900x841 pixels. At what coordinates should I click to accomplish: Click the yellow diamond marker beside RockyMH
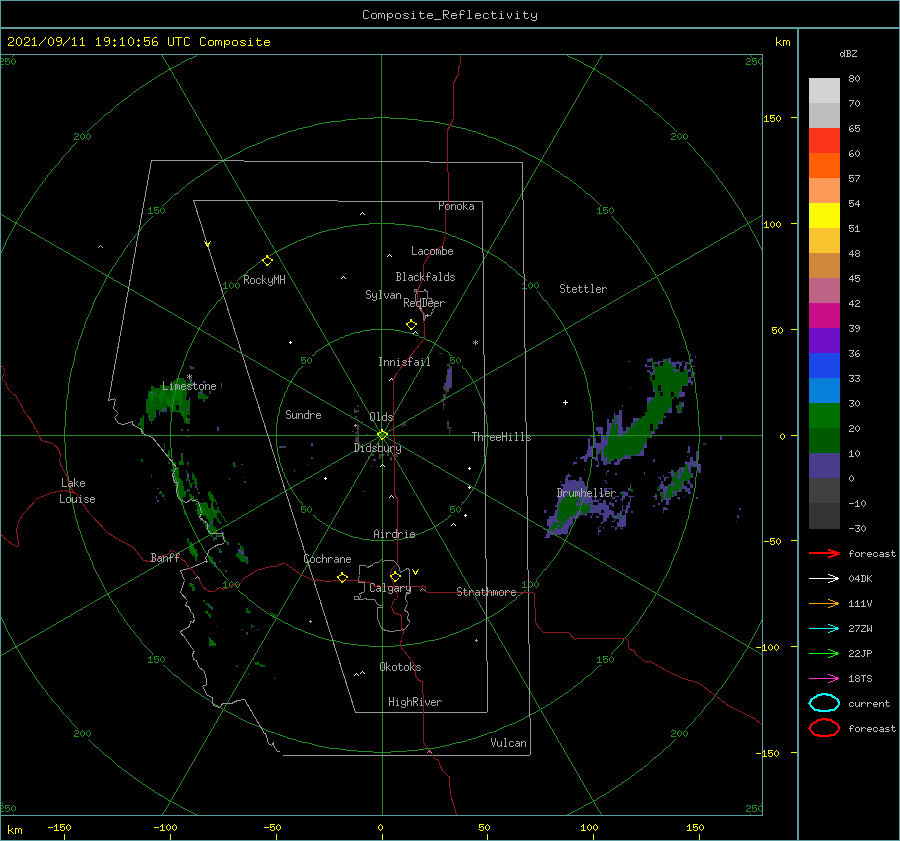tap(267, 261)
